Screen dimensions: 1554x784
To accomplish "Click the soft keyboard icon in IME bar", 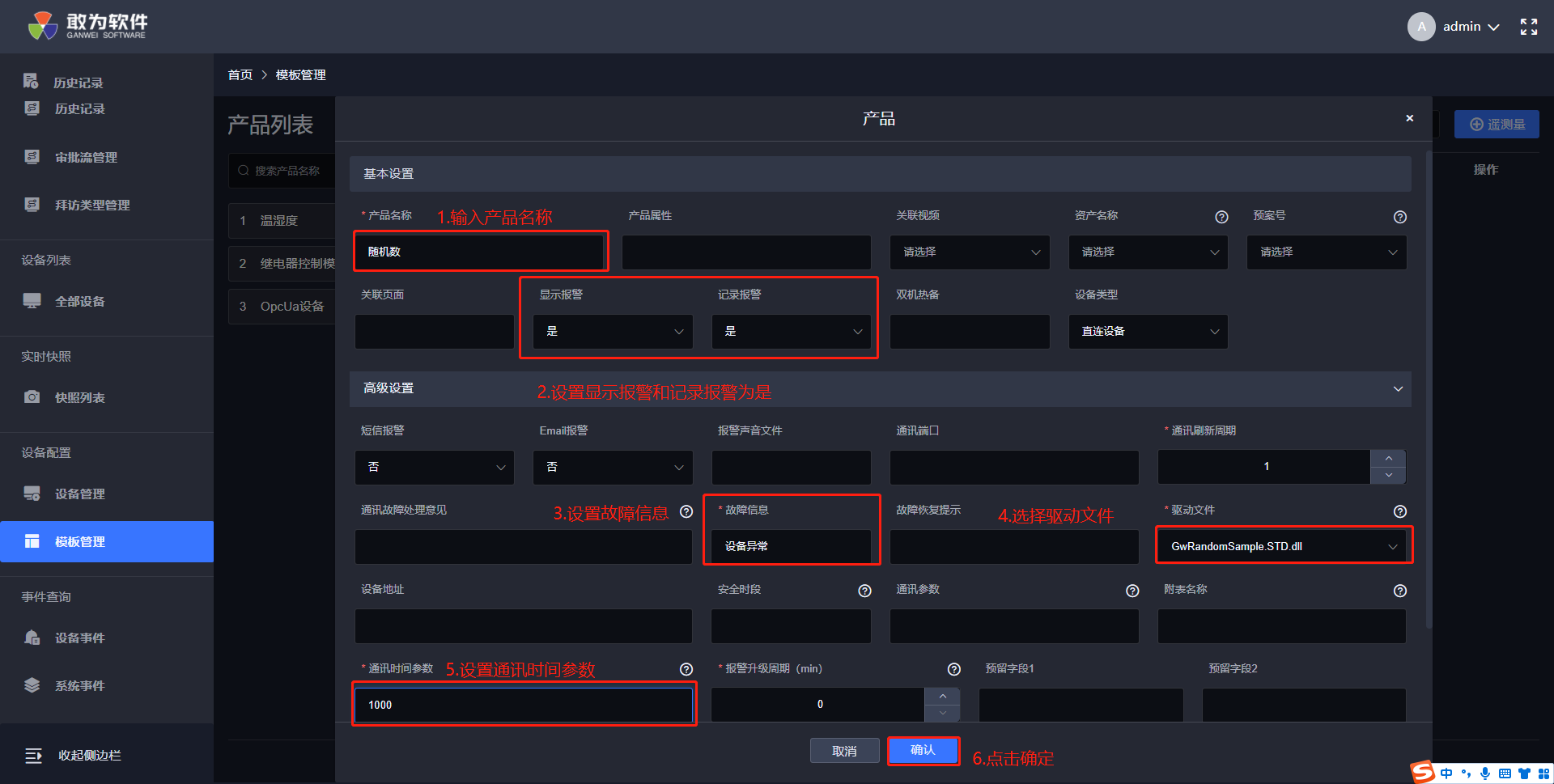I will (1505, 773).
